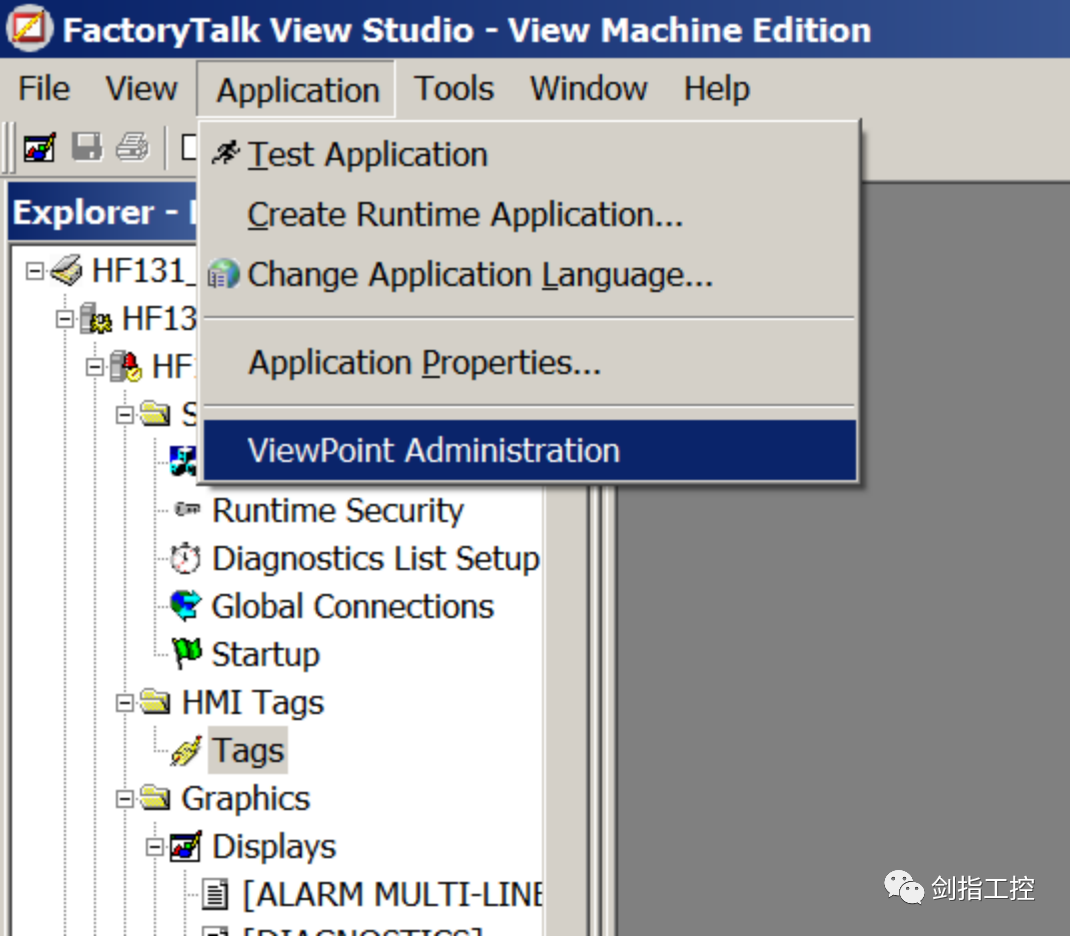Click the Runtime Security key icon
The height and width of the screenshot is (936, 1070).
pos(186,510)
